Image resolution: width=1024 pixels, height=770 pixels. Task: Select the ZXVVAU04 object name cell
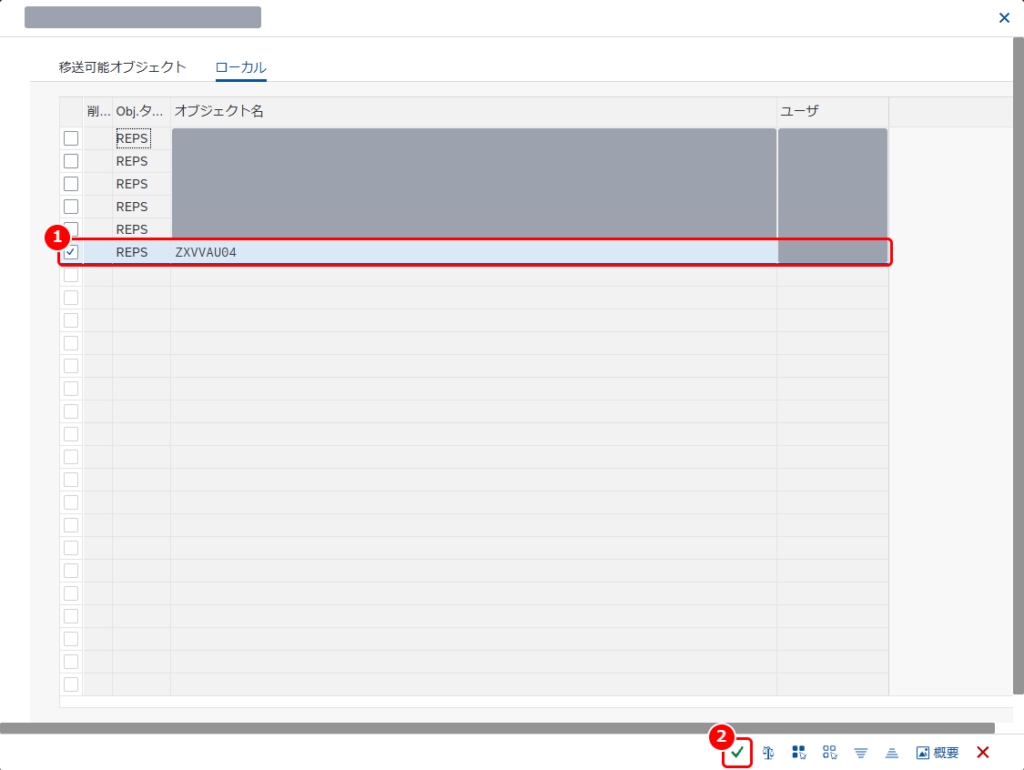pyautogui.click(x=473, y=252)
